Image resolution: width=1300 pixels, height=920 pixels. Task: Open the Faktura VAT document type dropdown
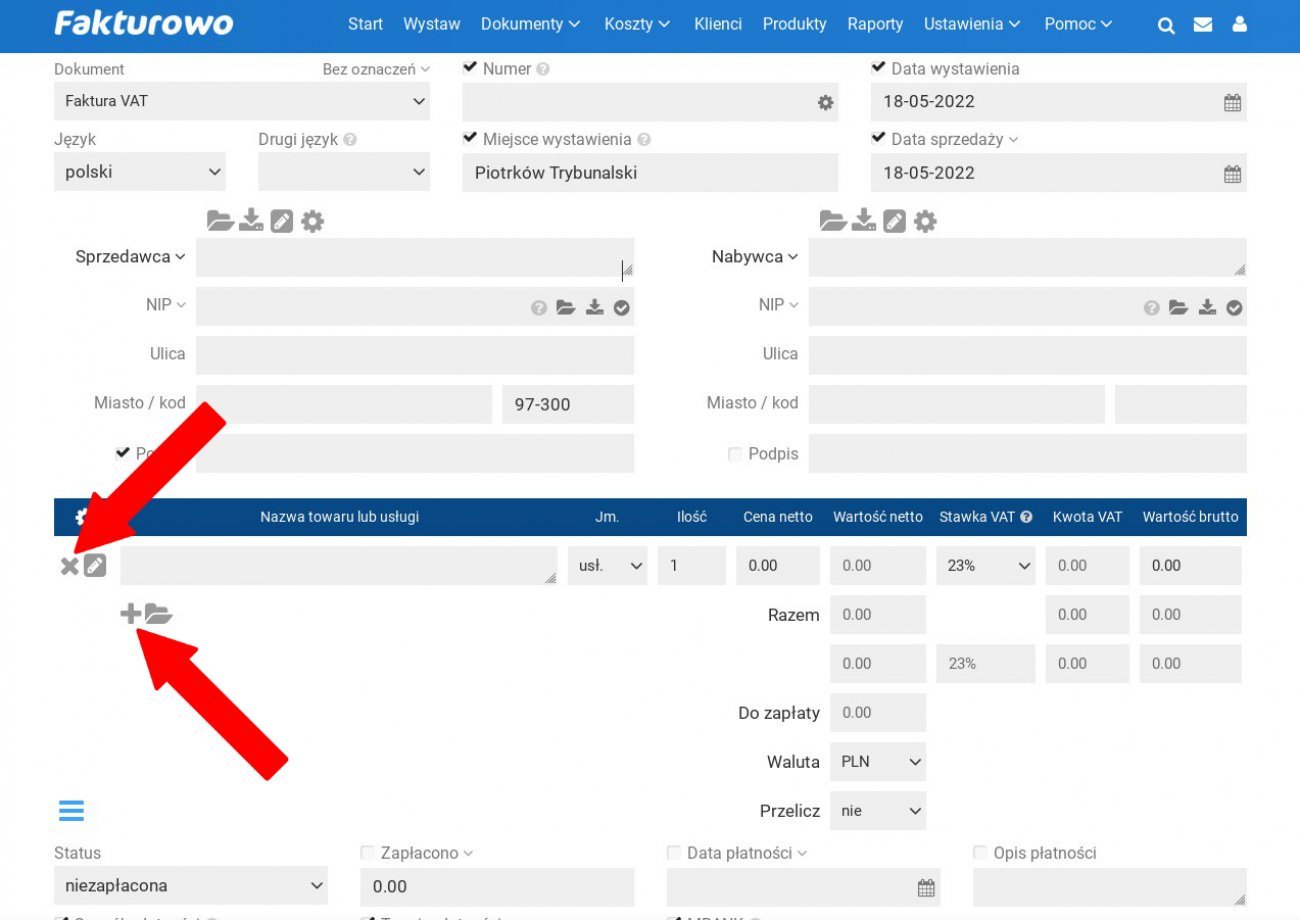[x=241, y=101]
